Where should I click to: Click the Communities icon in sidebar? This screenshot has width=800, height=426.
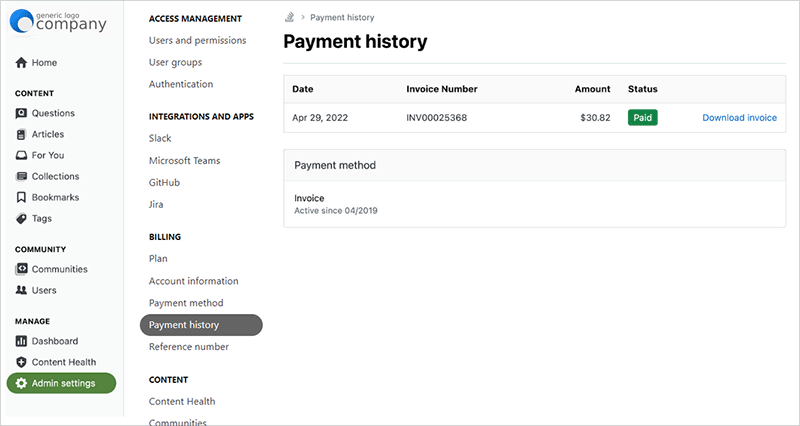(21, 269)
